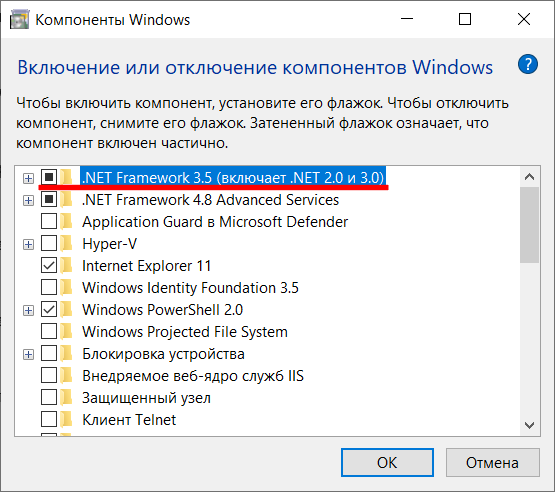Tick the Клиент Telnet checkbox

pos(49,419)
